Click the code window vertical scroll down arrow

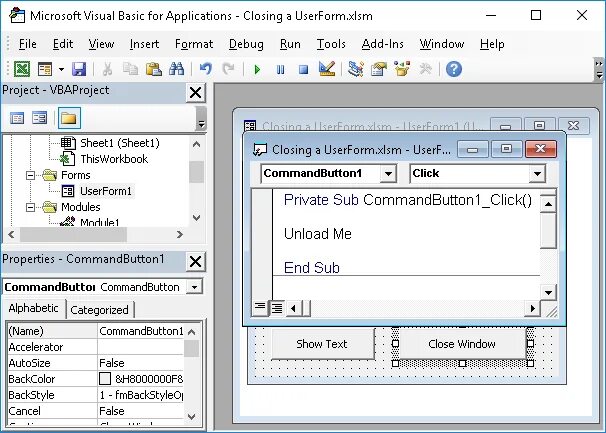tap(548, 292)
